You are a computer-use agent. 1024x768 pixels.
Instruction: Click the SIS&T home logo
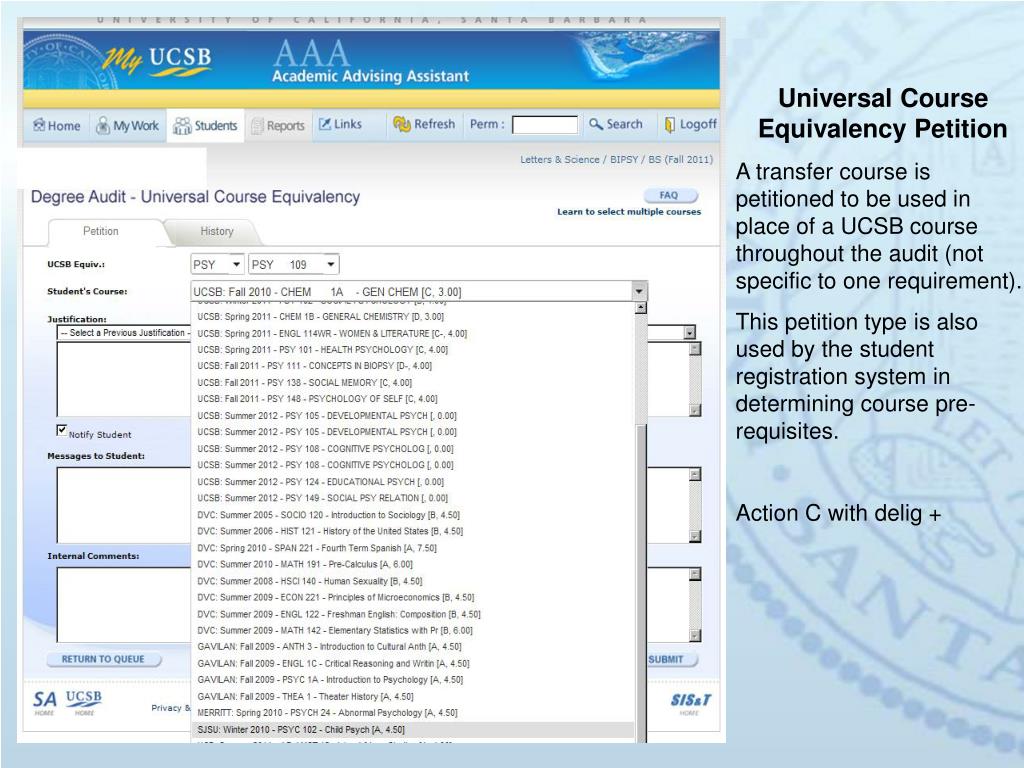[x=690, y=703]
